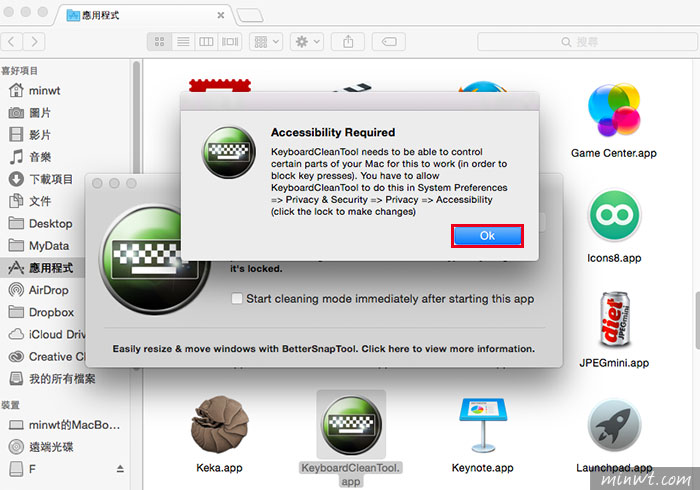Viewport: 700px width, 490px height.
Task: Switch Finder to Cover Flow view
Action: click(x=230, y=42)
